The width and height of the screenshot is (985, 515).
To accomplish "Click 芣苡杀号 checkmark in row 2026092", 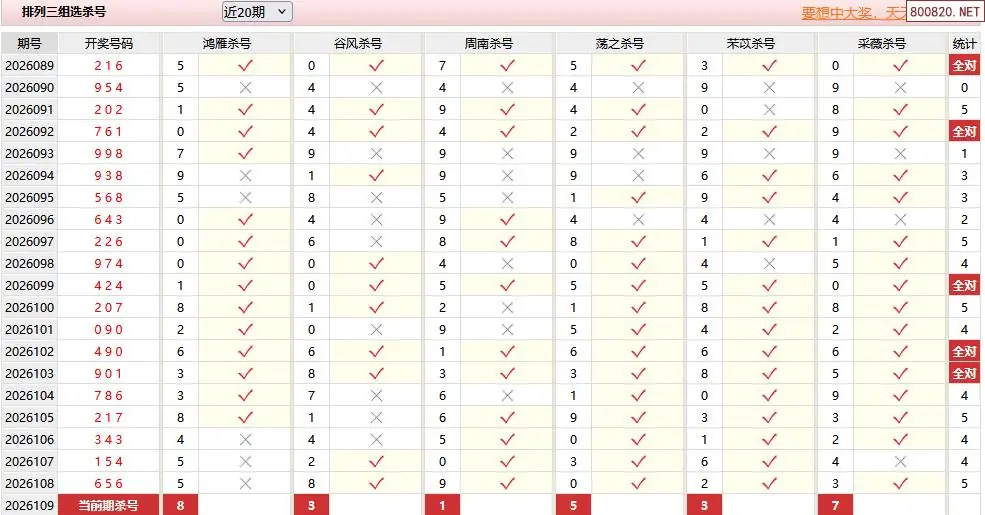I will click(769, 132).
